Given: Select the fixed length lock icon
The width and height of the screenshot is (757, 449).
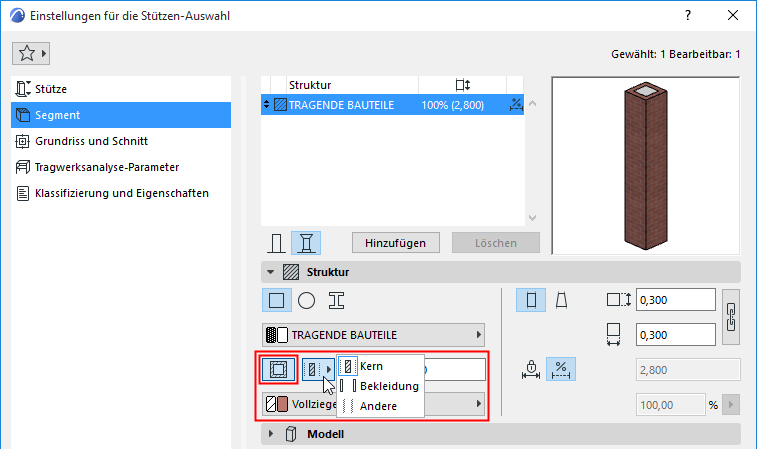Looking at the screenshot, I should pos(531,369).
